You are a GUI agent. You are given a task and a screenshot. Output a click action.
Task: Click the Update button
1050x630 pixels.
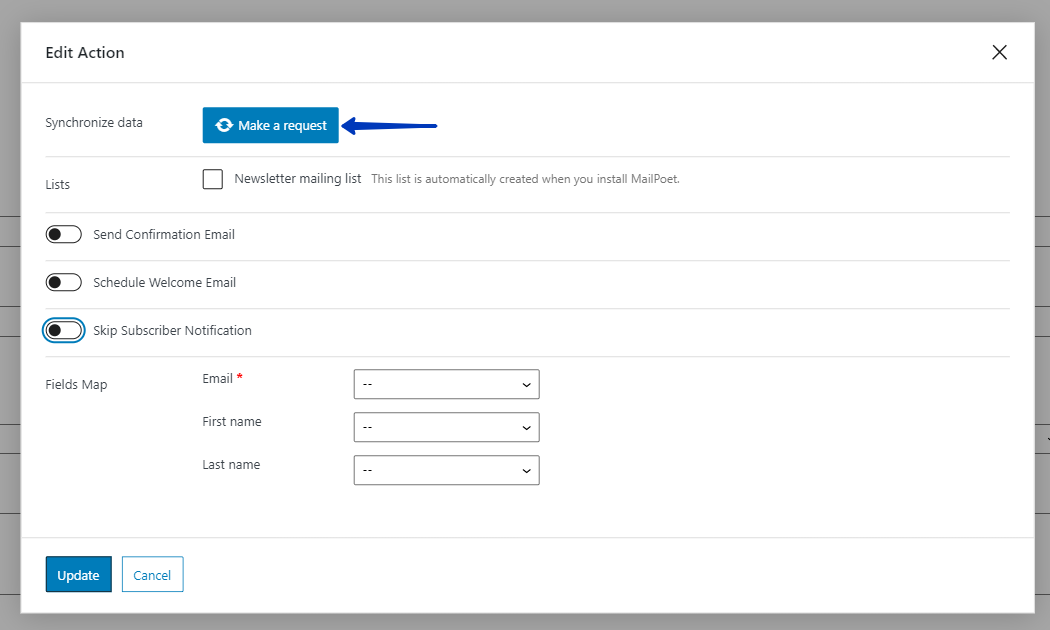click(78, 574)
